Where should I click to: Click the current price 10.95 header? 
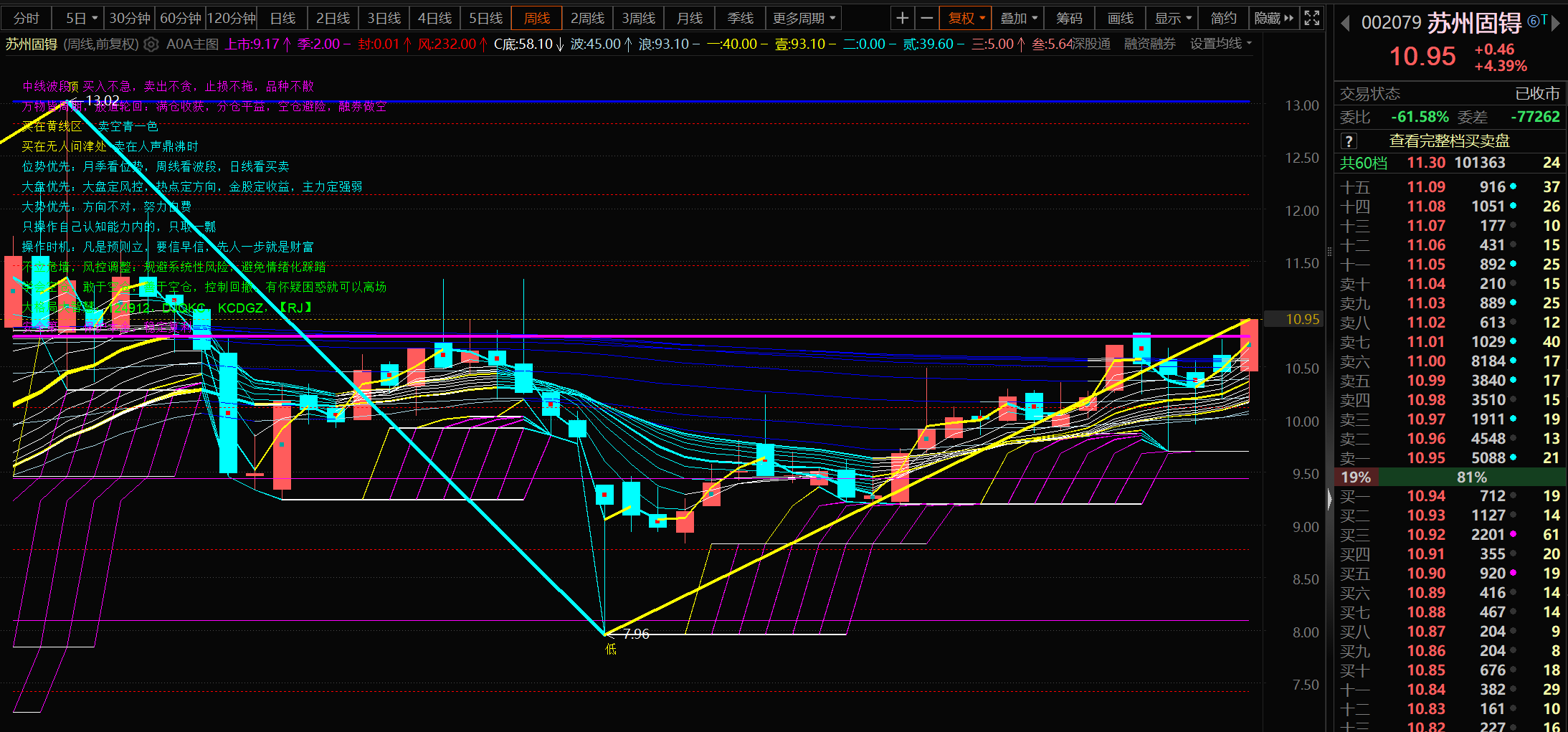(x=1422, y=56)
